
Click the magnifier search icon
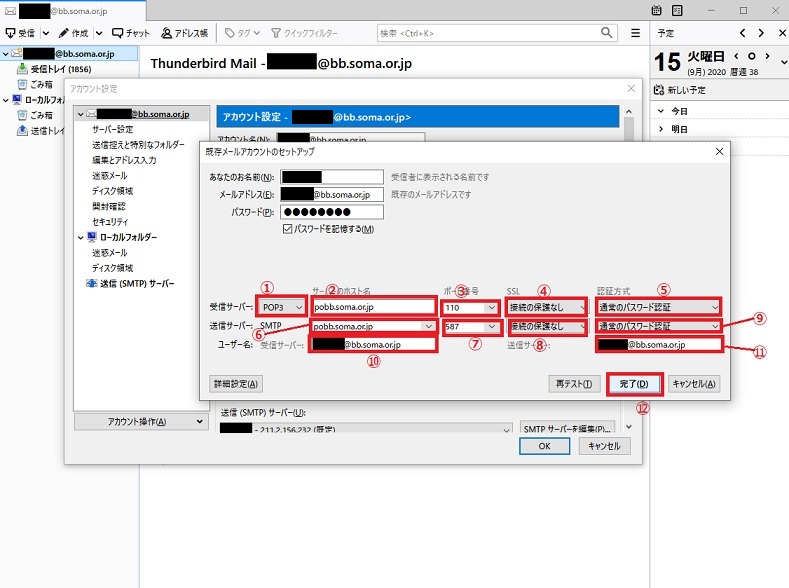pyautogui.click(x=607, y=33)
